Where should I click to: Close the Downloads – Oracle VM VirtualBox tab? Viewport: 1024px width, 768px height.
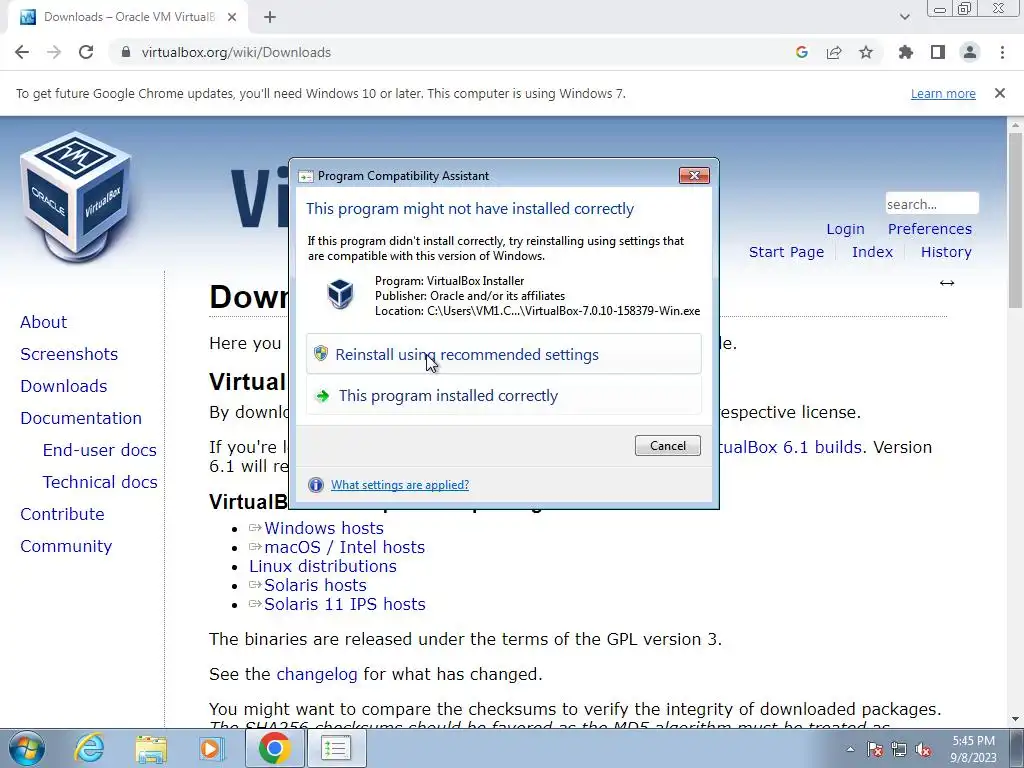(232, 17)
